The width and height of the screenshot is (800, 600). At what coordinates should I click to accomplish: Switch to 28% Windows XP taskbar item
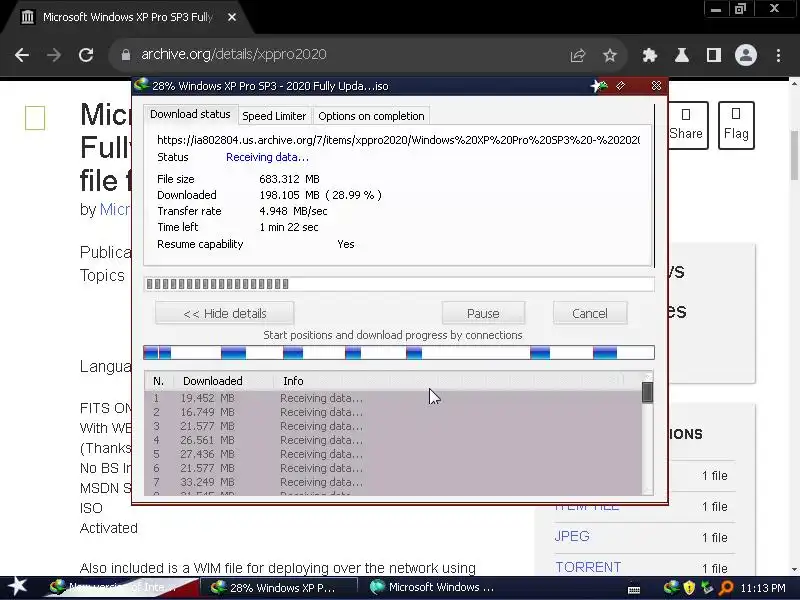(x=278, y=588)
